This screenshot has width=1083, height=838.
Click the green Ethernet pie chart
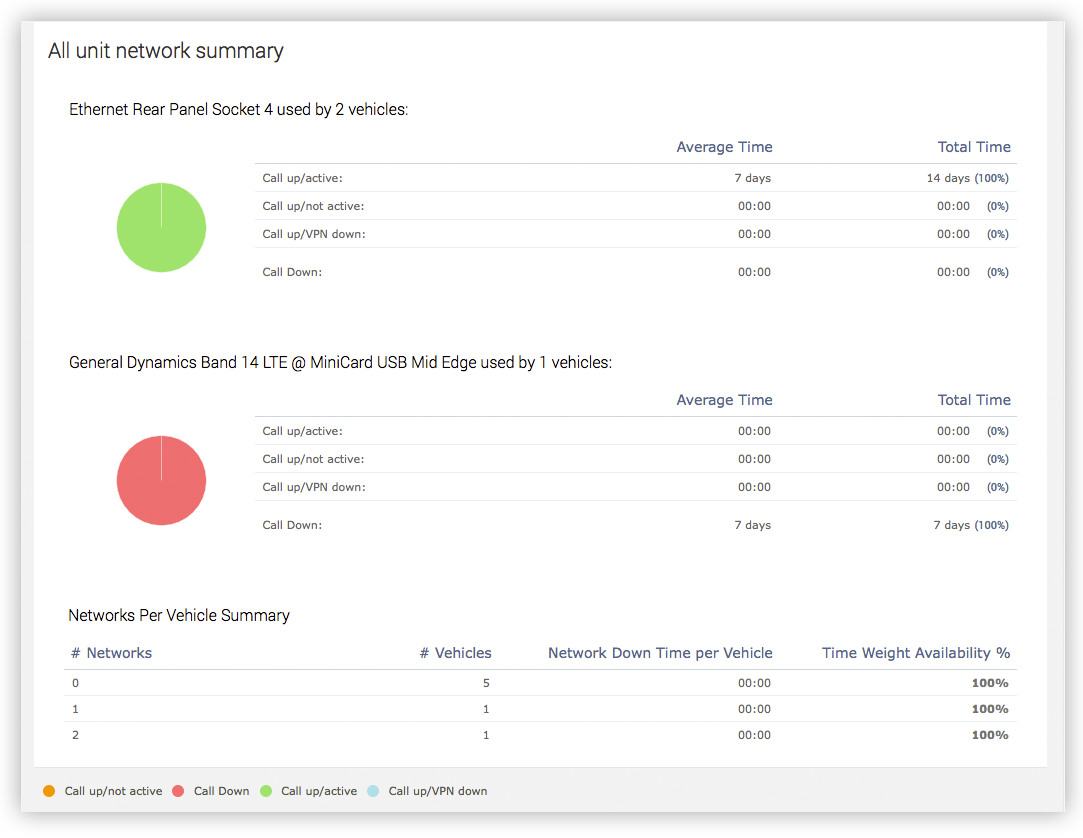click(x=161, y=227)
